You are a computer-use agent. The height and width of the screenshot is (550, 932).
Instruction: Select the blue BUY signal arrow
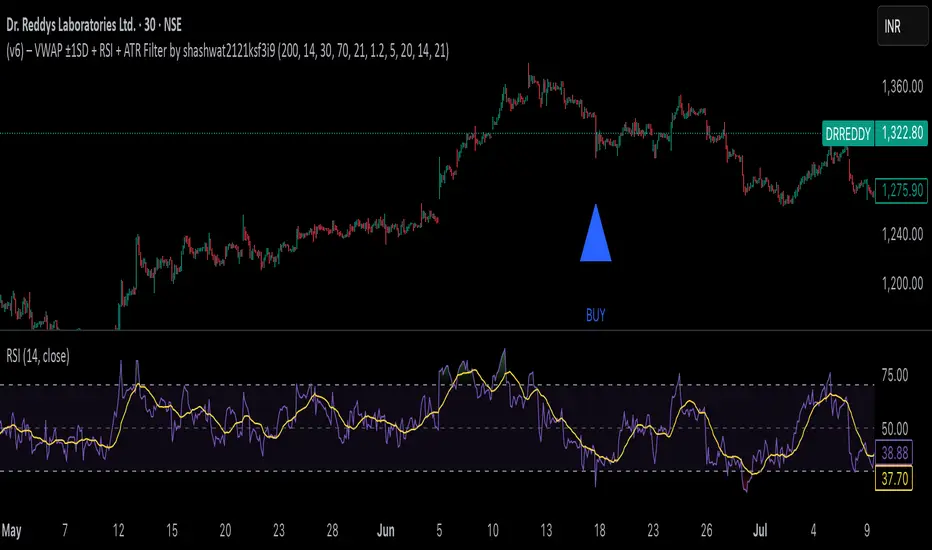coord(596,233)
